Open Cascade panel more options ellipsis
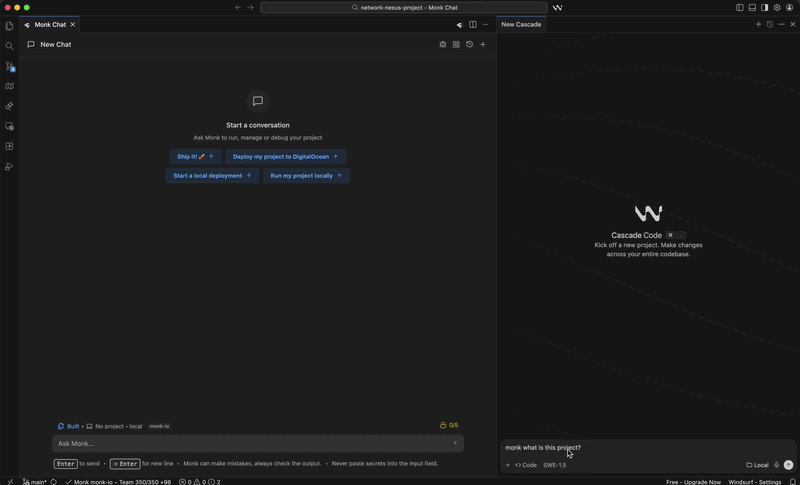Viewport: 800px width, 485px height. click(781, 24)
